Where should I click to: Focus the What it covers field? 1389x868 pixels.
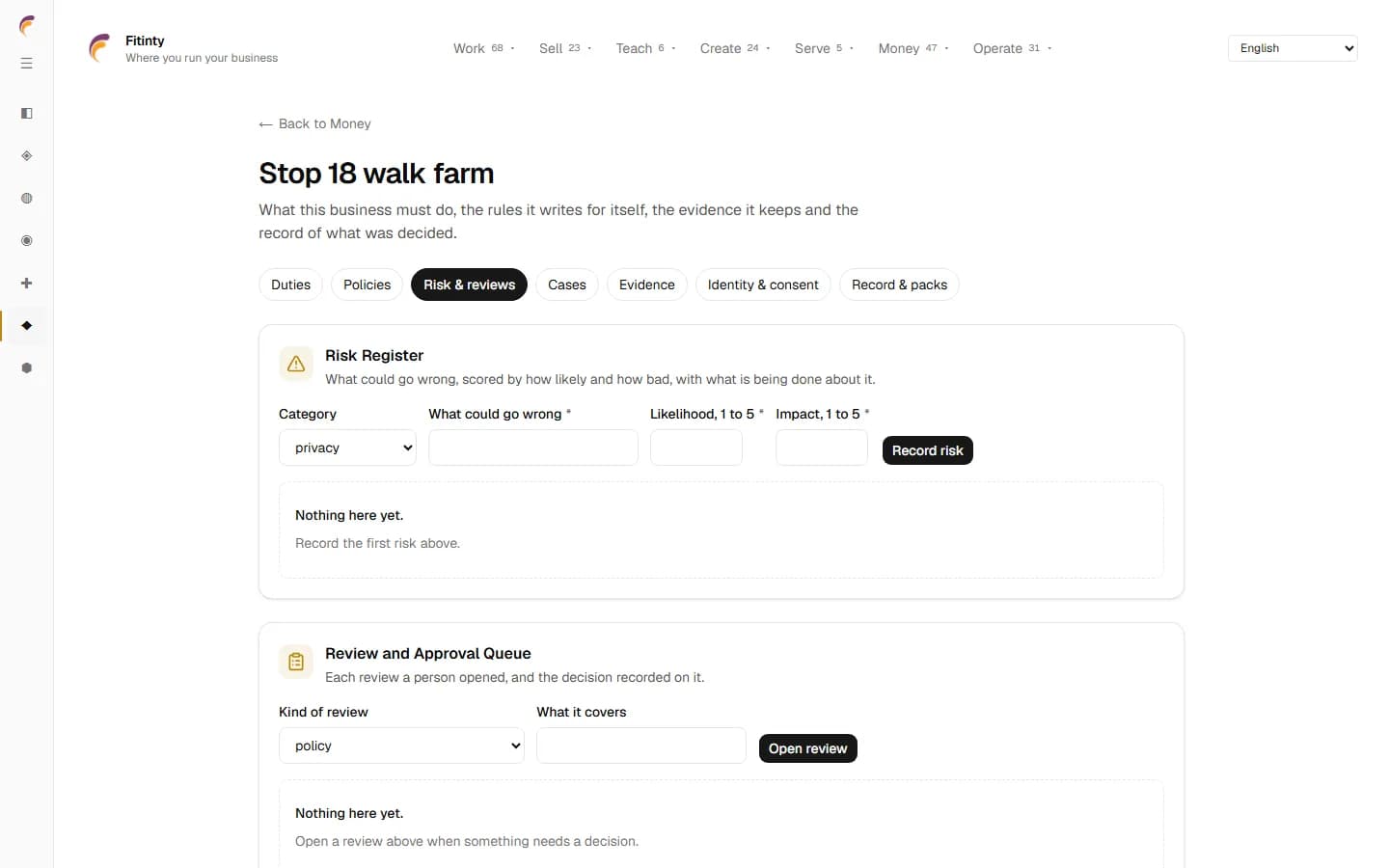[641, 746]
